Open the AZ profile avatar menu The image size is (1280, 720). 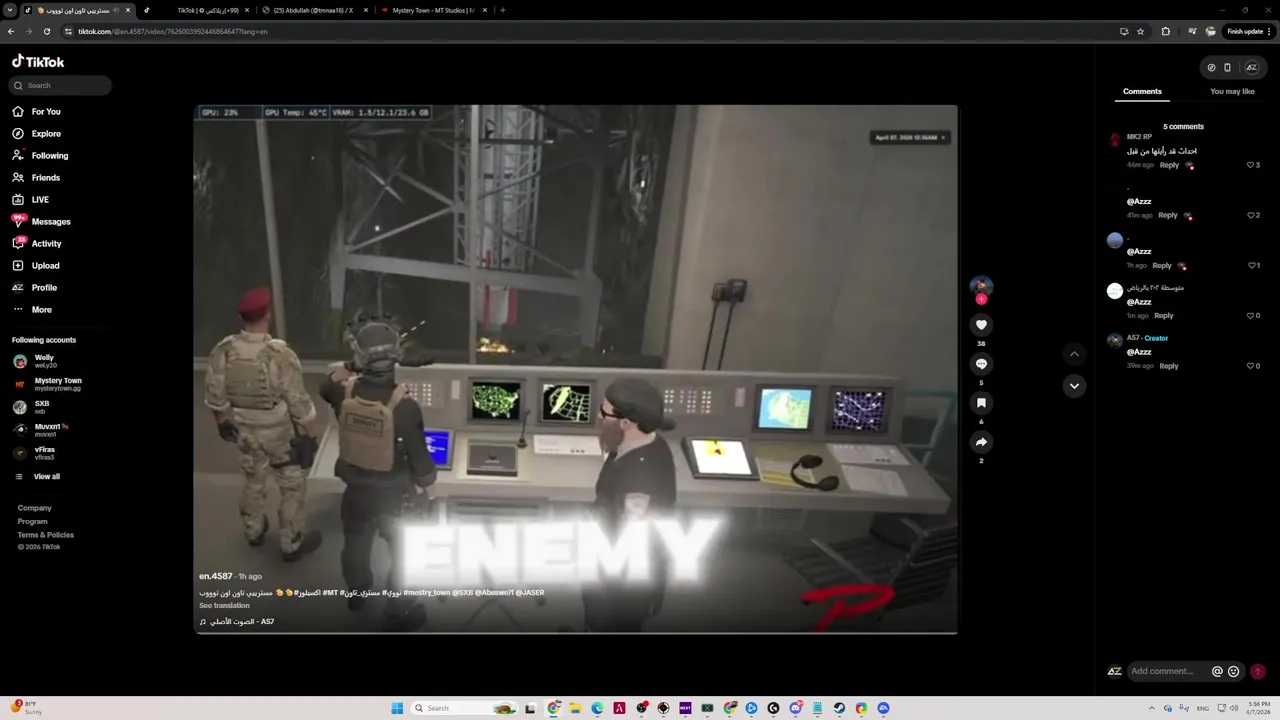1251,68
